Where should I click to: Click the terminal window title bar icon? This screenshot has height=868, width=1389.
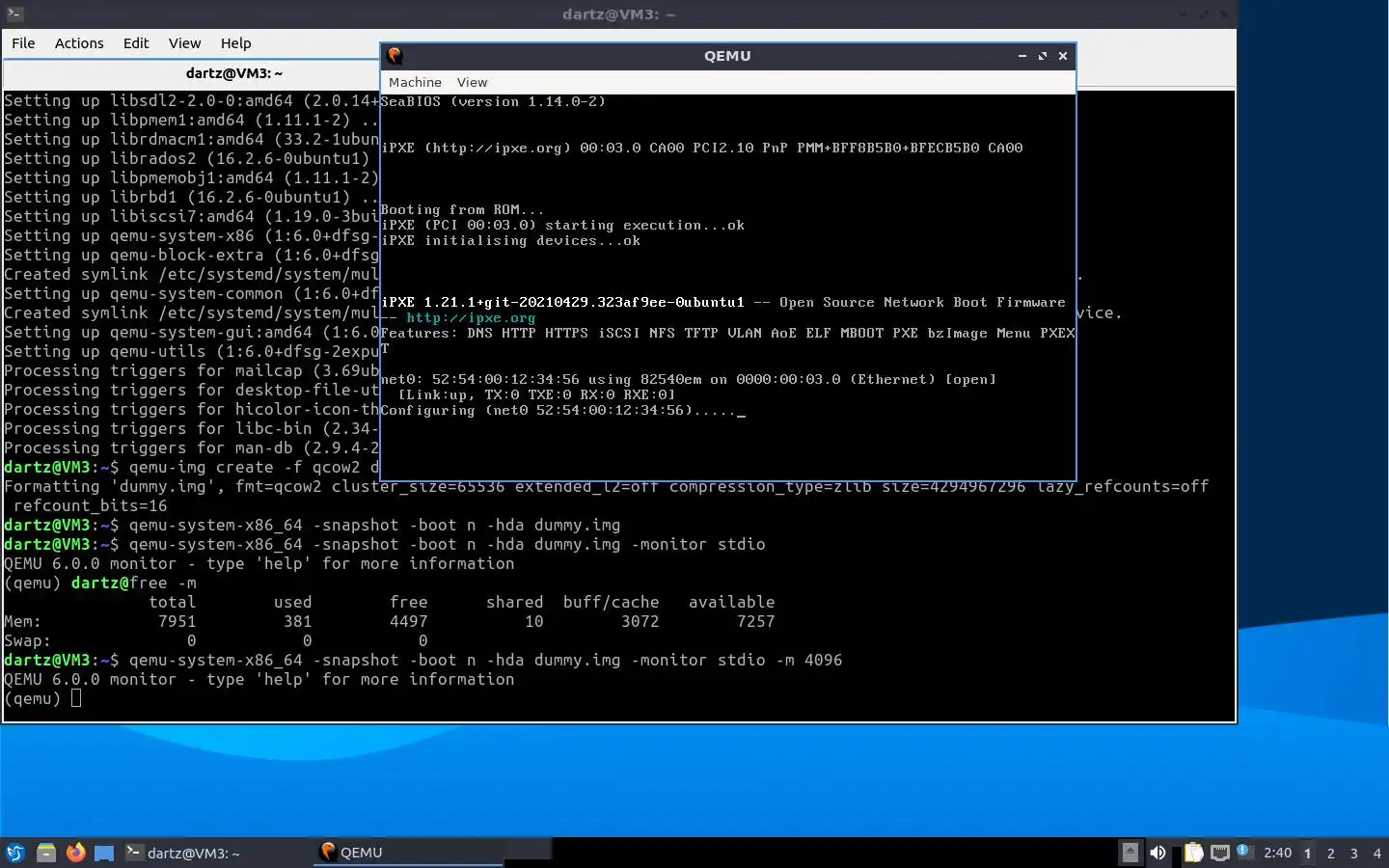[x=13, y=14]
